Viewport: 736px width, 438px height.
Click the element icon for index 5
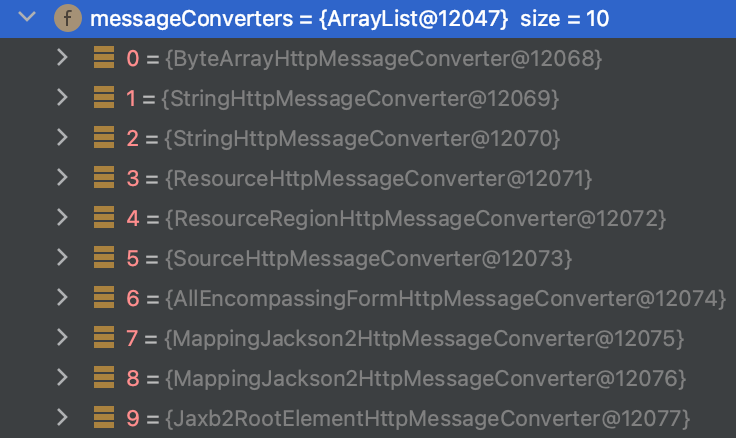coord(103,258)
